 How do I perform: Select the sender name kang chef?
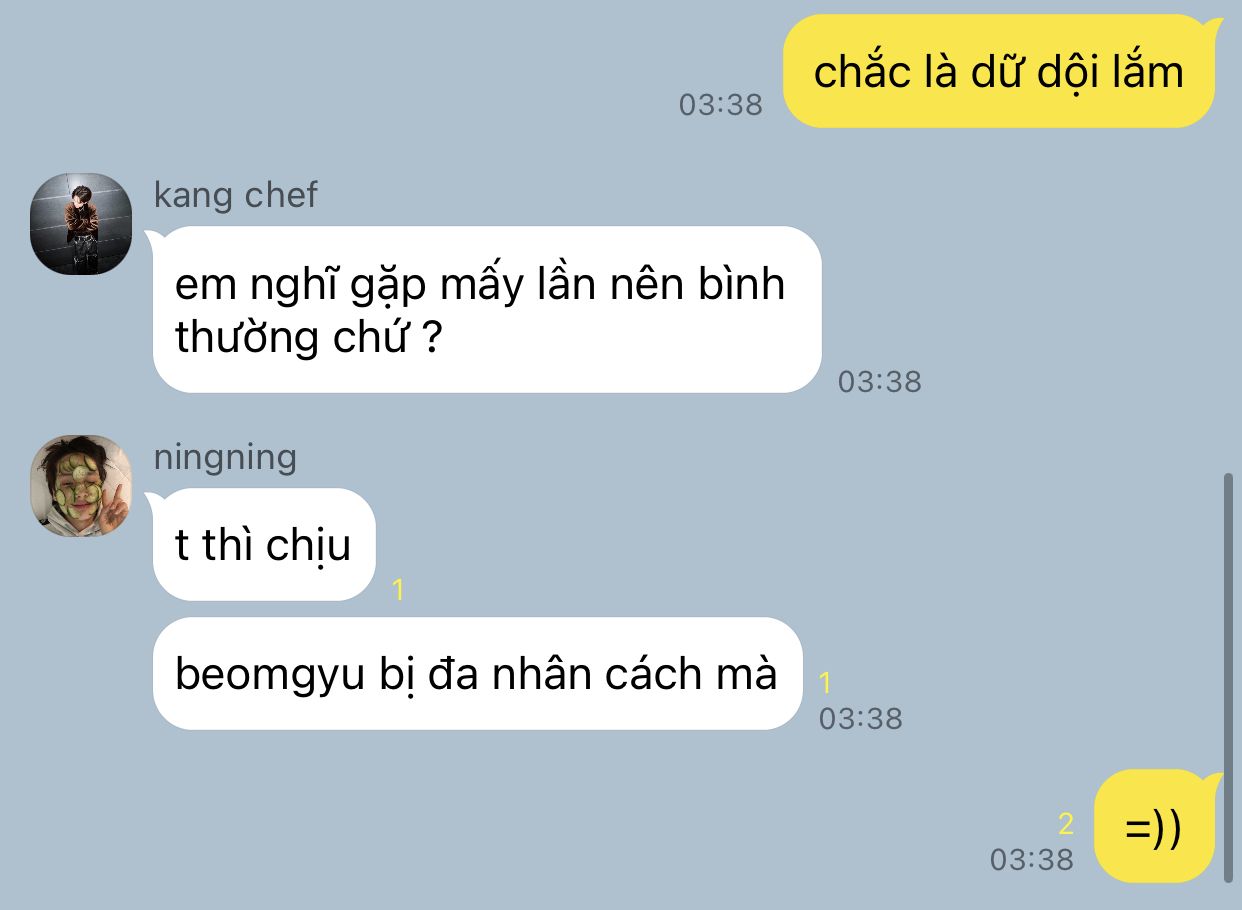235,195
